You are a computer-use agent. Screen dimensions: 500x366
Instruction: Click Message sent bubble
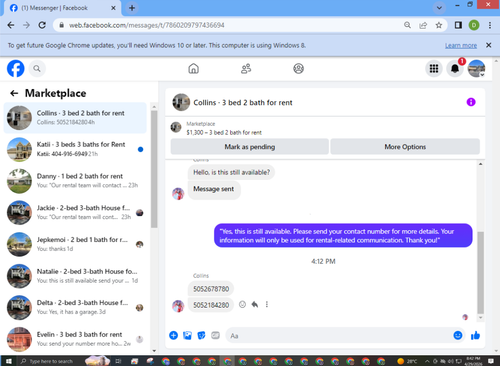tap(214, 189)
